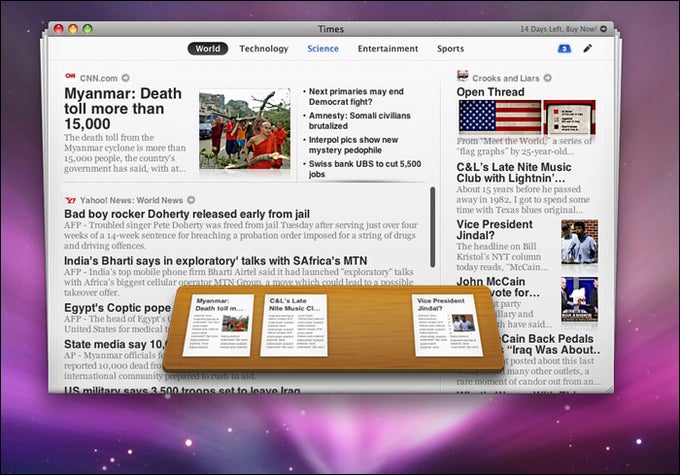Click the Yahoo! News: World News source name
680x475 pixels.
tap(131, 200)
